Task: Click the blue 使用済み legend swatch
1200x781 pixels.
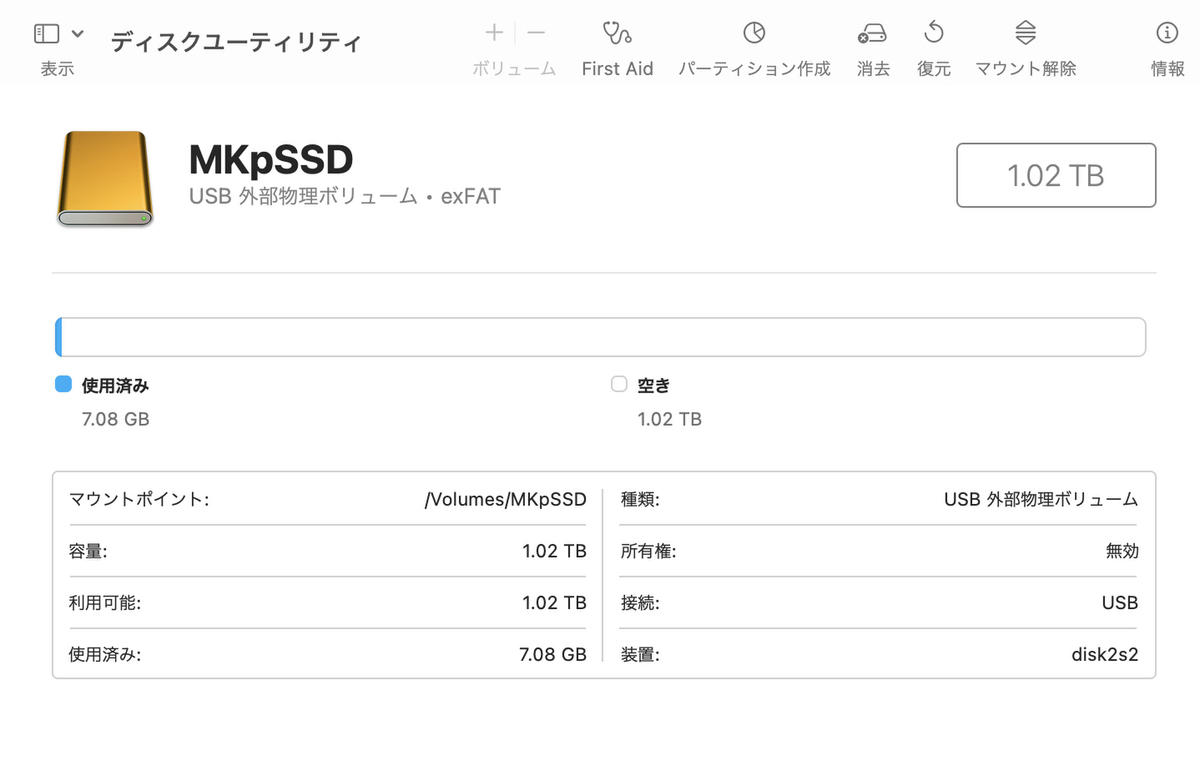Action: [x=63, y=385]
